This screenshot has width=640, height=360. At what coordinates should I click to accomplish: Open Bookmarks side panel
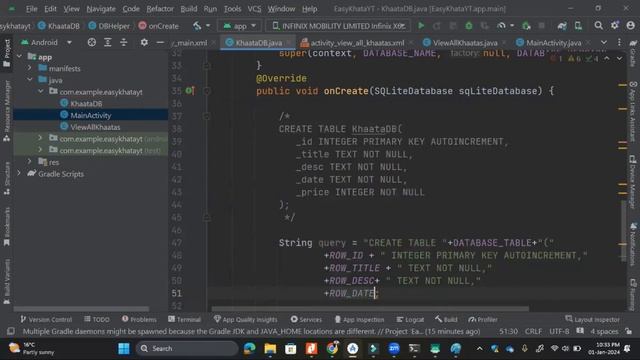pyautogui.click(x=7, y=227)
